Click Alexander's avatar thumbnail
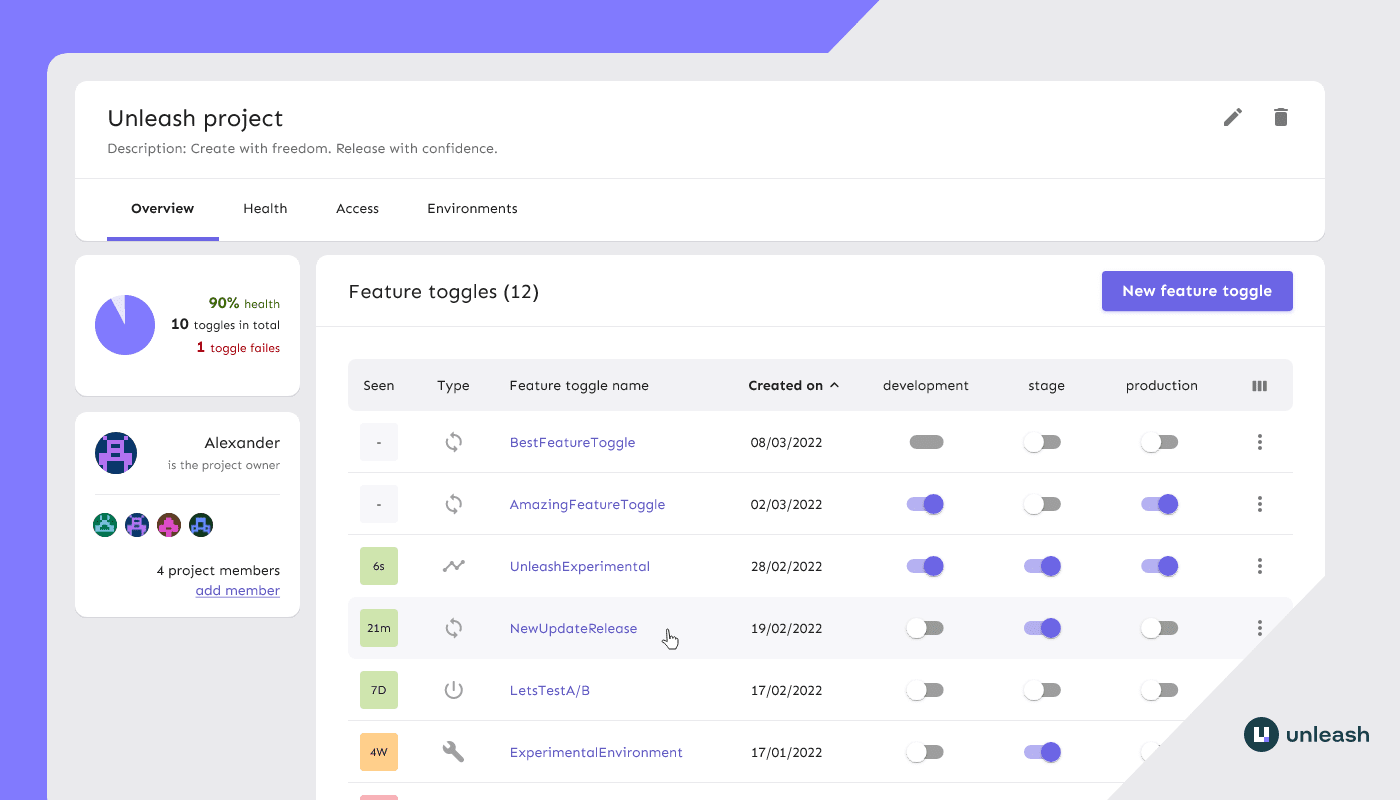This screenshot has width=1400, height=800. pos(116,452)
